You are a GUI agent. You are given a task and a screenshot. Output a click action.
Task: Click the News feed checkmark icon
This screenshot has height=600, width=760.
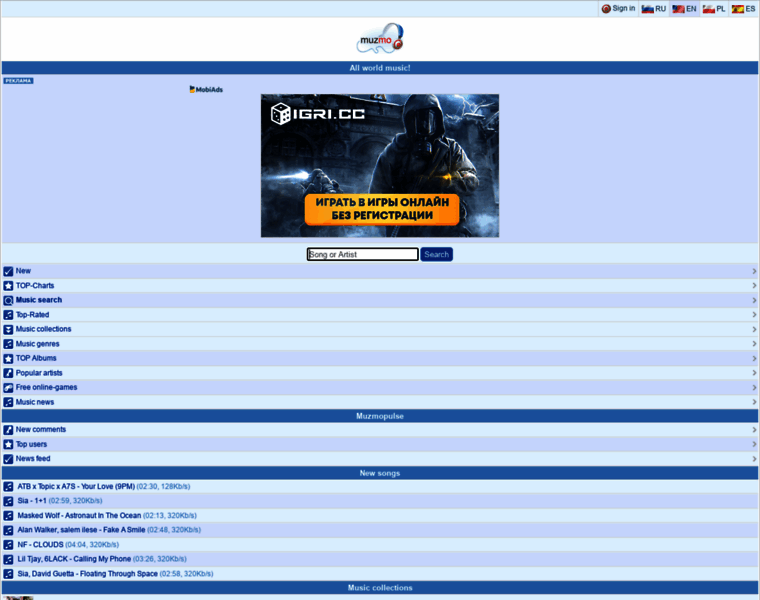coord(8,459)
